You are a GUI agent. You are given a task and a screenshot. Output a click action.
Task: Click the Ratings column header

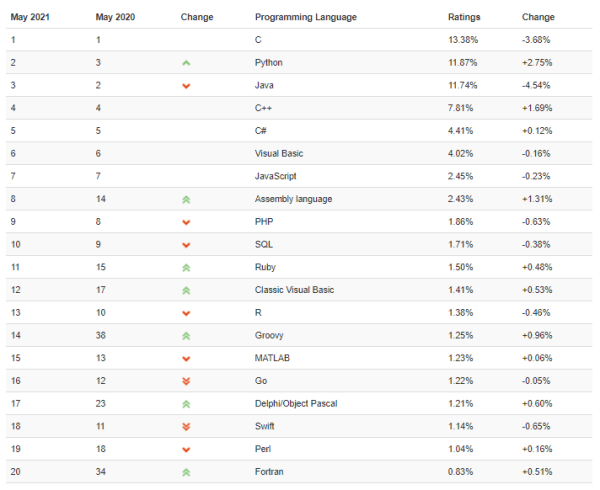463,17
